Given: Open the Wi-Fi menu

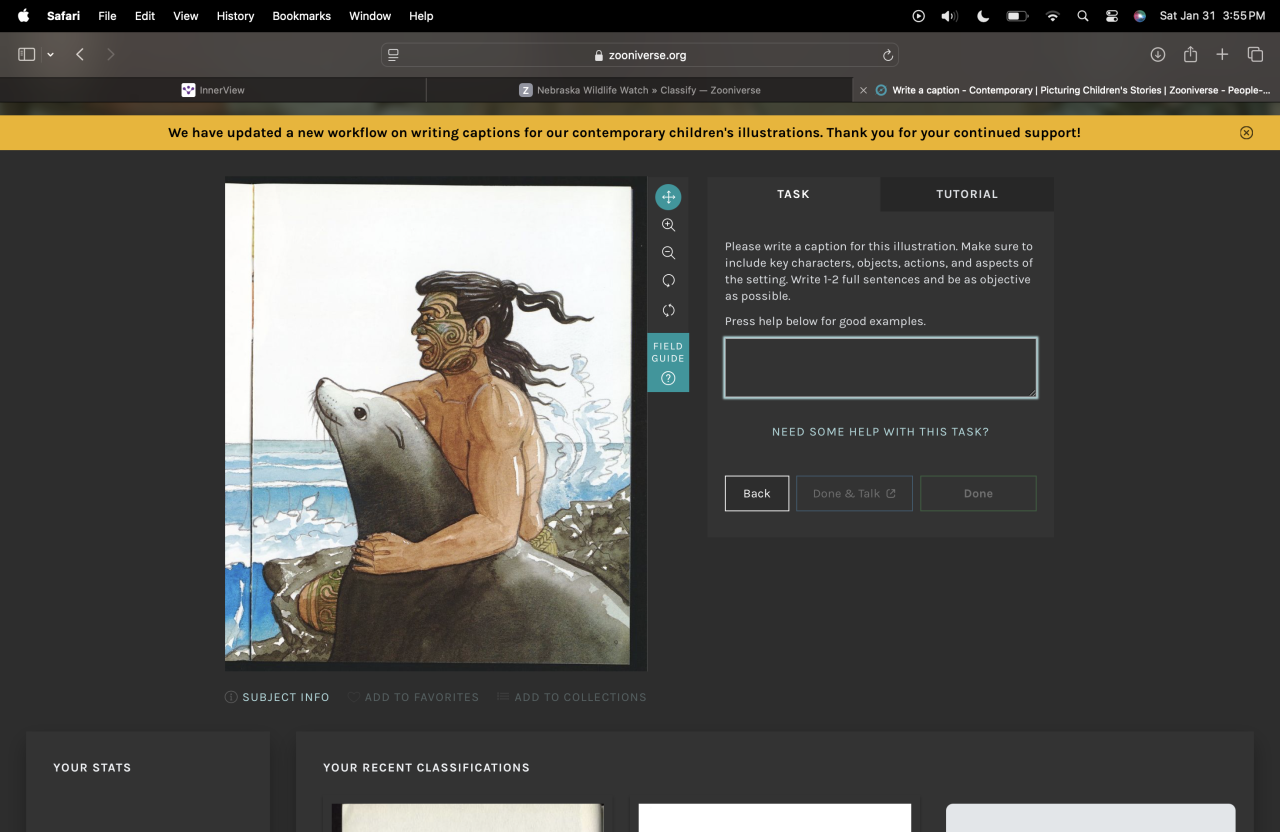Looking at the screenshot, I should (x=1052, y=16).
